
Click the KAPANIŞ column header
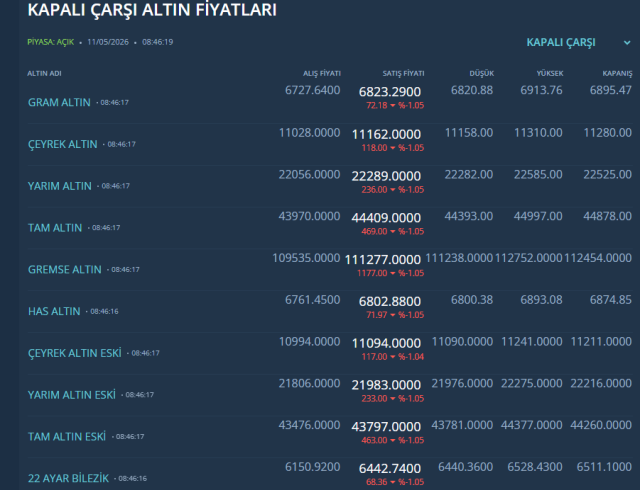[617, 74]
